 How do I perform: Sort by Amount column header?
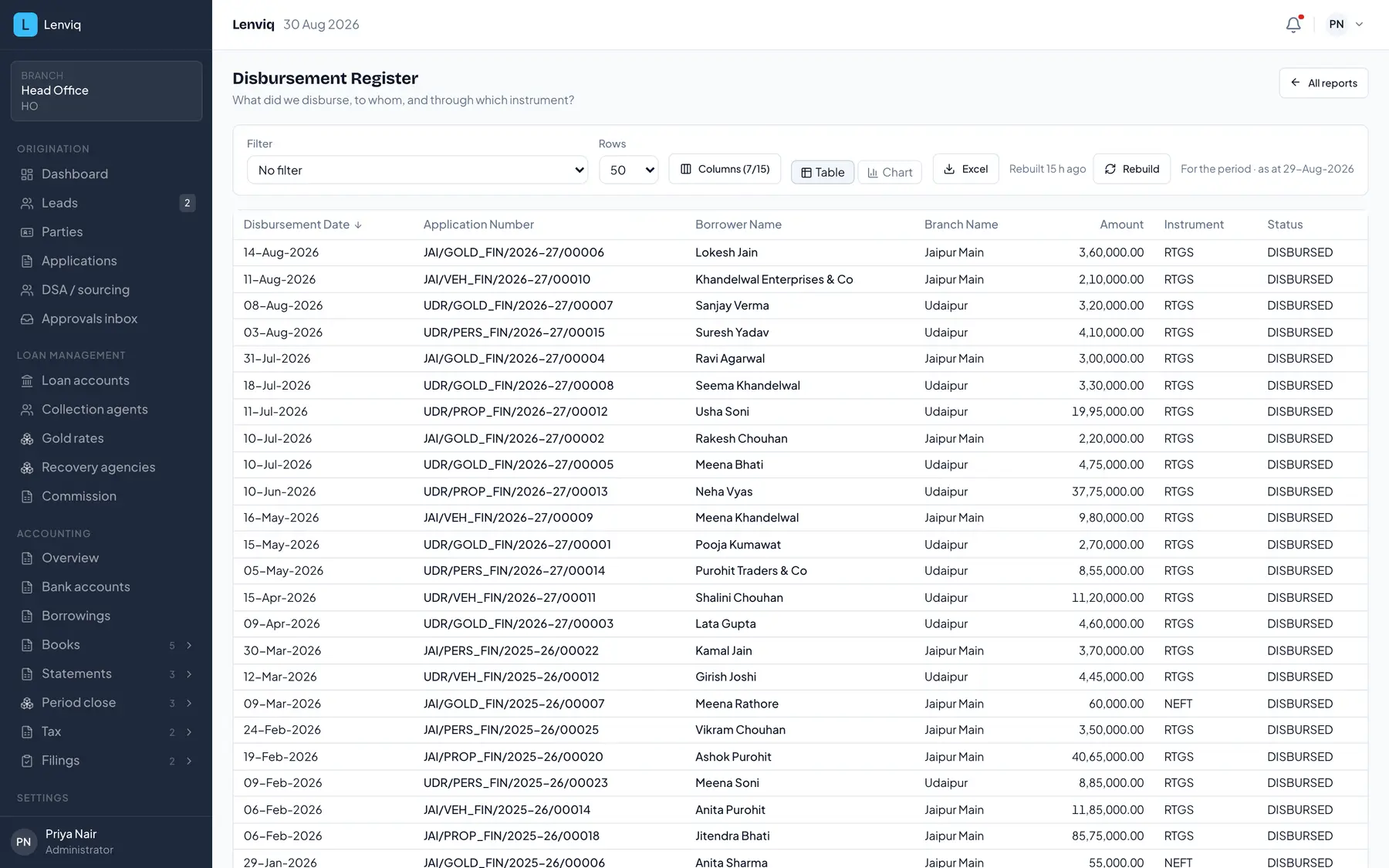pos(1121,225)
